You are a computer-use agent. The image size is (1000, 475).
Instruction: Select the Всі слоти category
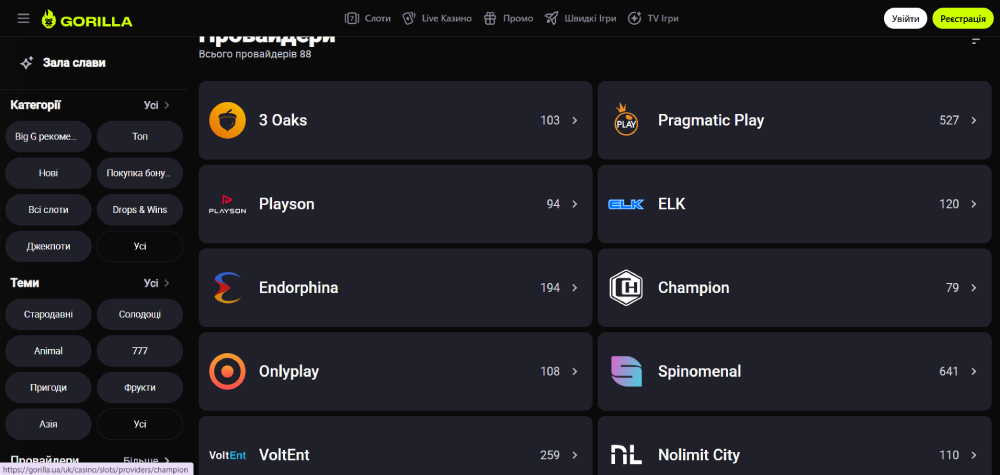(48, 209)
